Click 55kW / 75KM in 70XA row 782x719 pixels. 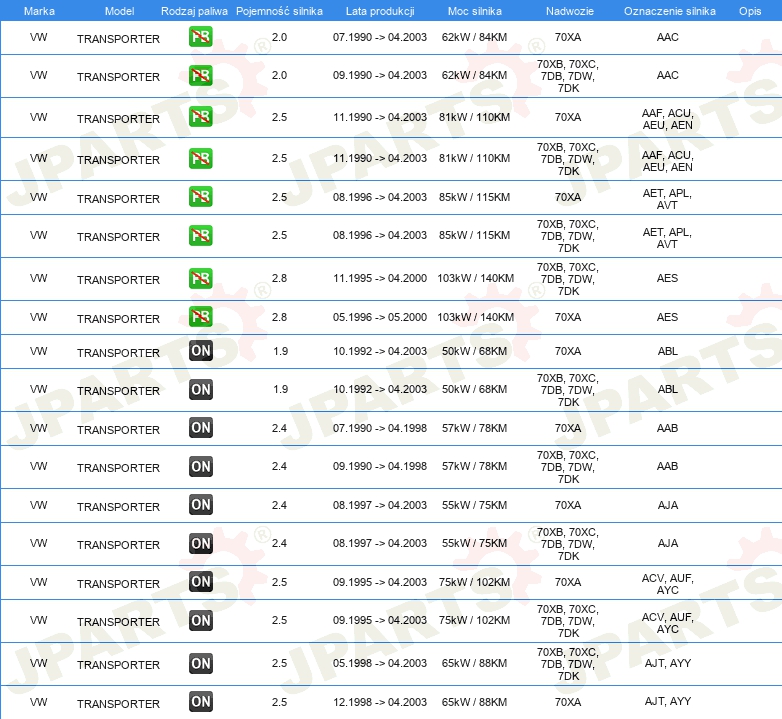coord(474,505)
